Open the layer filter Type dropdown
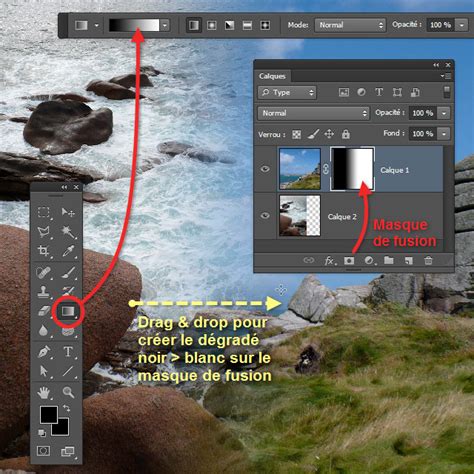The height and width of the screenshot is (474, 474). click(287, 93)
